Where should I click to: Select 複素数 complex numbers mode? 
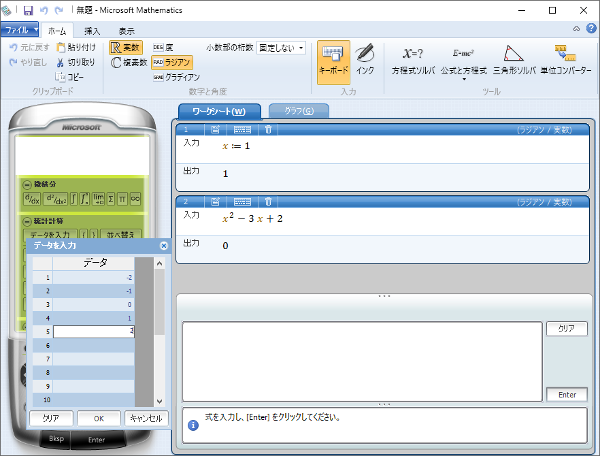[129, 62]
